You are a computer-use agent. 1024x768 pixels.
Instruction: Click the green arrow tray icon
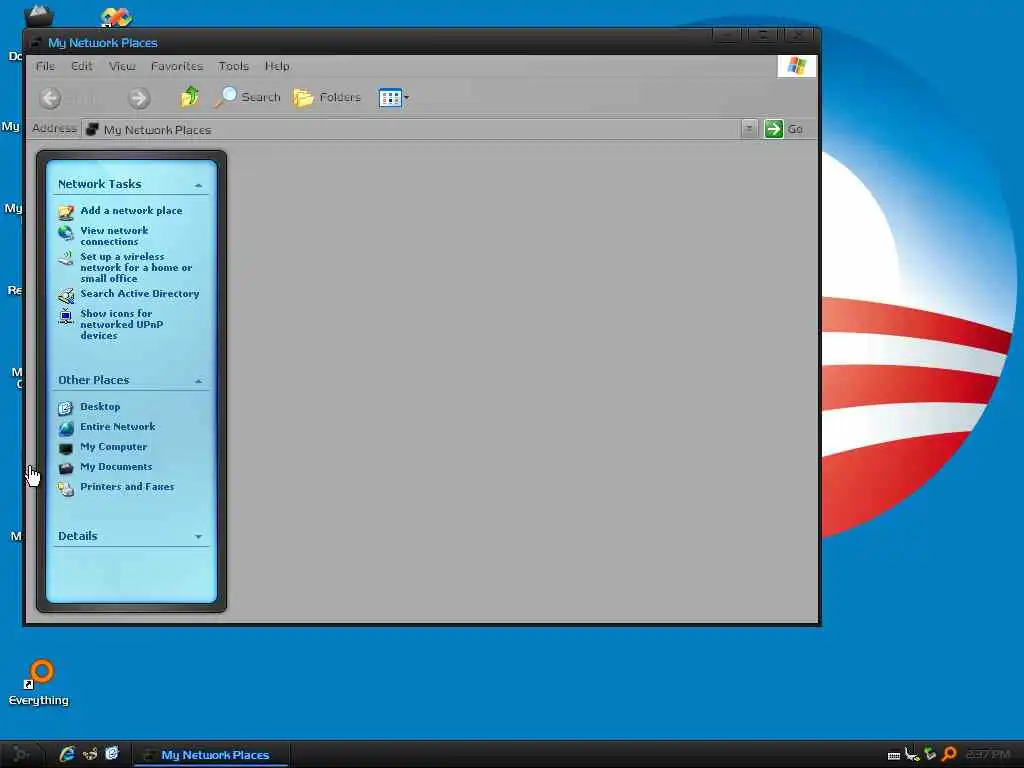click(x=931, y=754)
